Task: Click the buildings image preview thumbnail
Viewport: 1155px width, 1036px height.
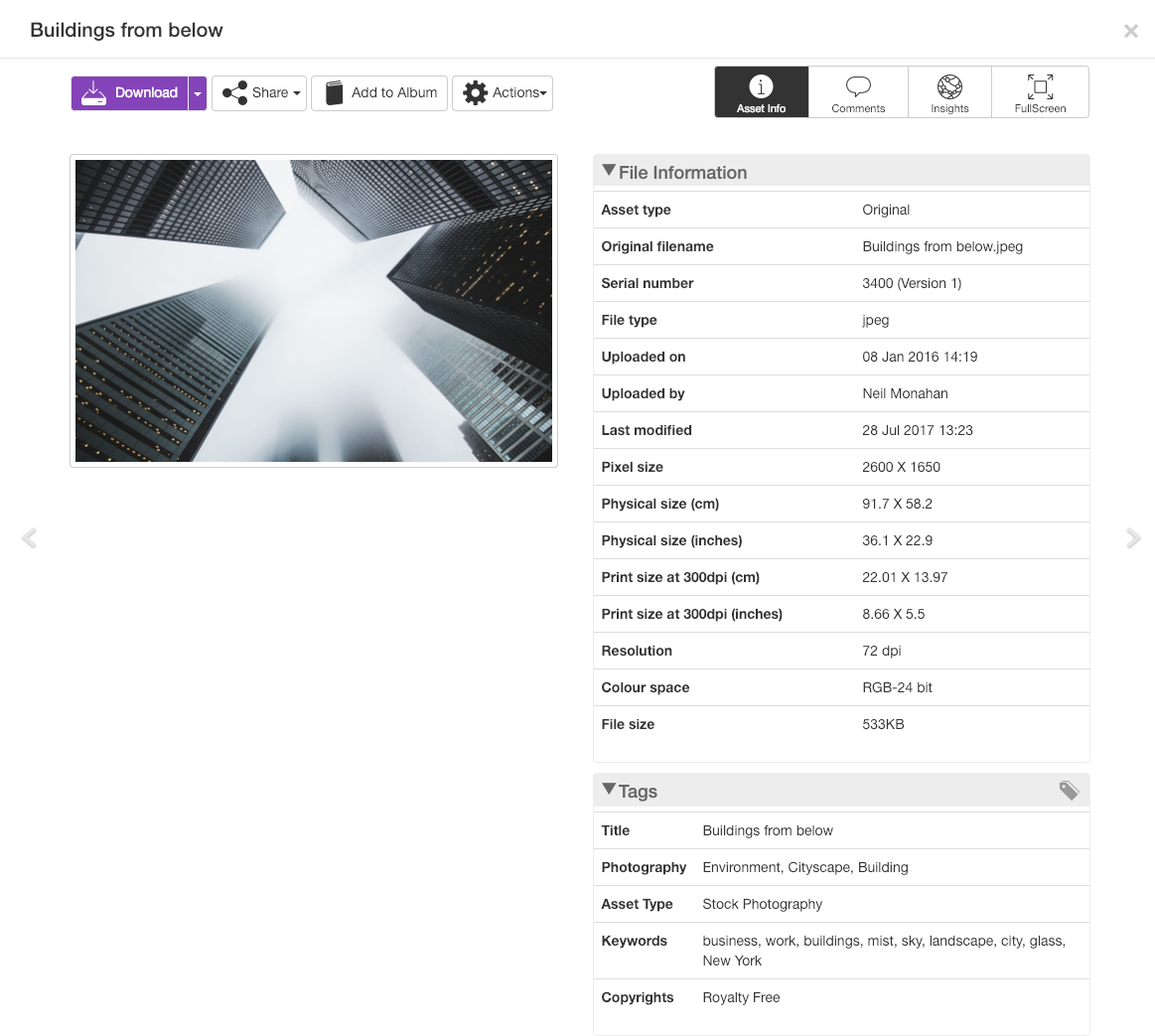Action: (x=314, y=311)
